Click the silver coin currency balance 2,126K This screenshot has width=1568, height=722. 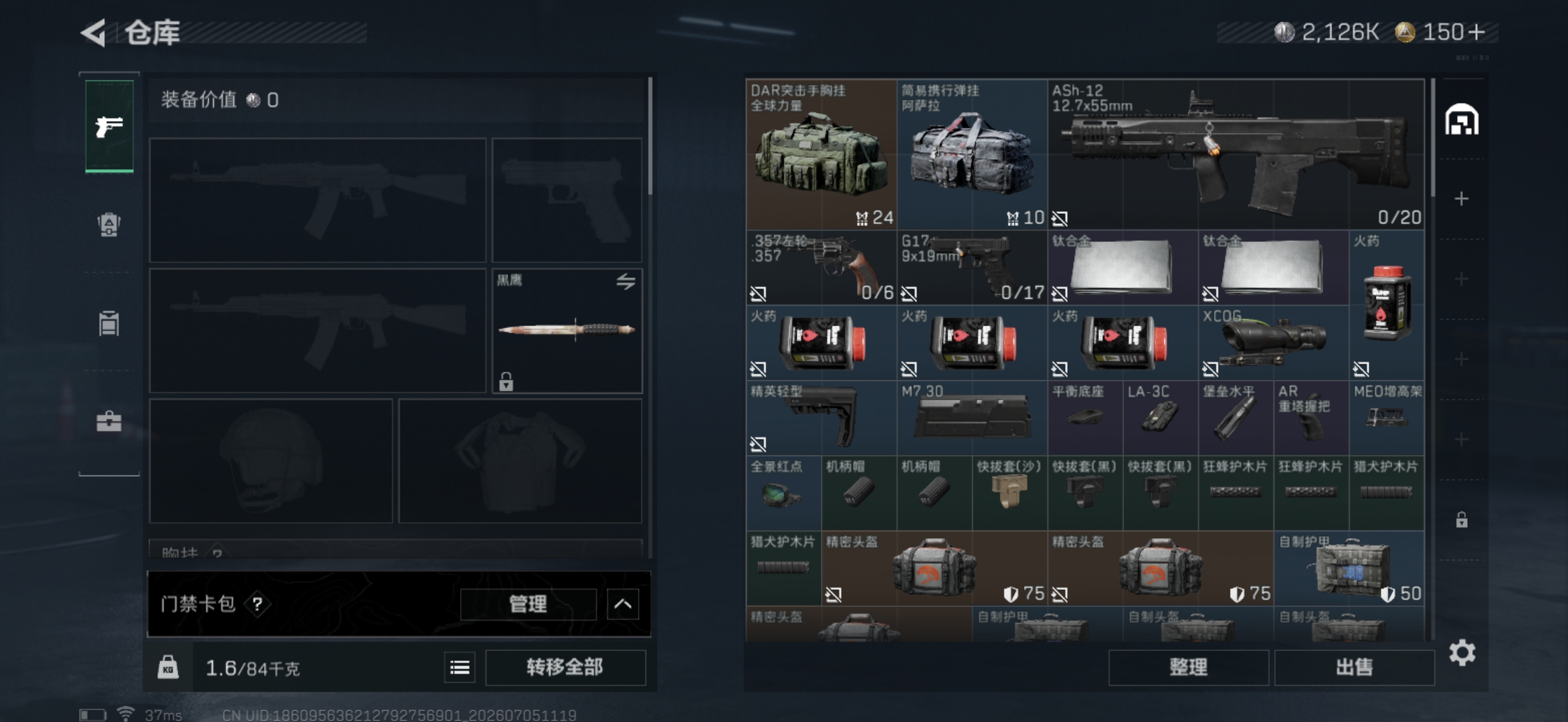1327,32
